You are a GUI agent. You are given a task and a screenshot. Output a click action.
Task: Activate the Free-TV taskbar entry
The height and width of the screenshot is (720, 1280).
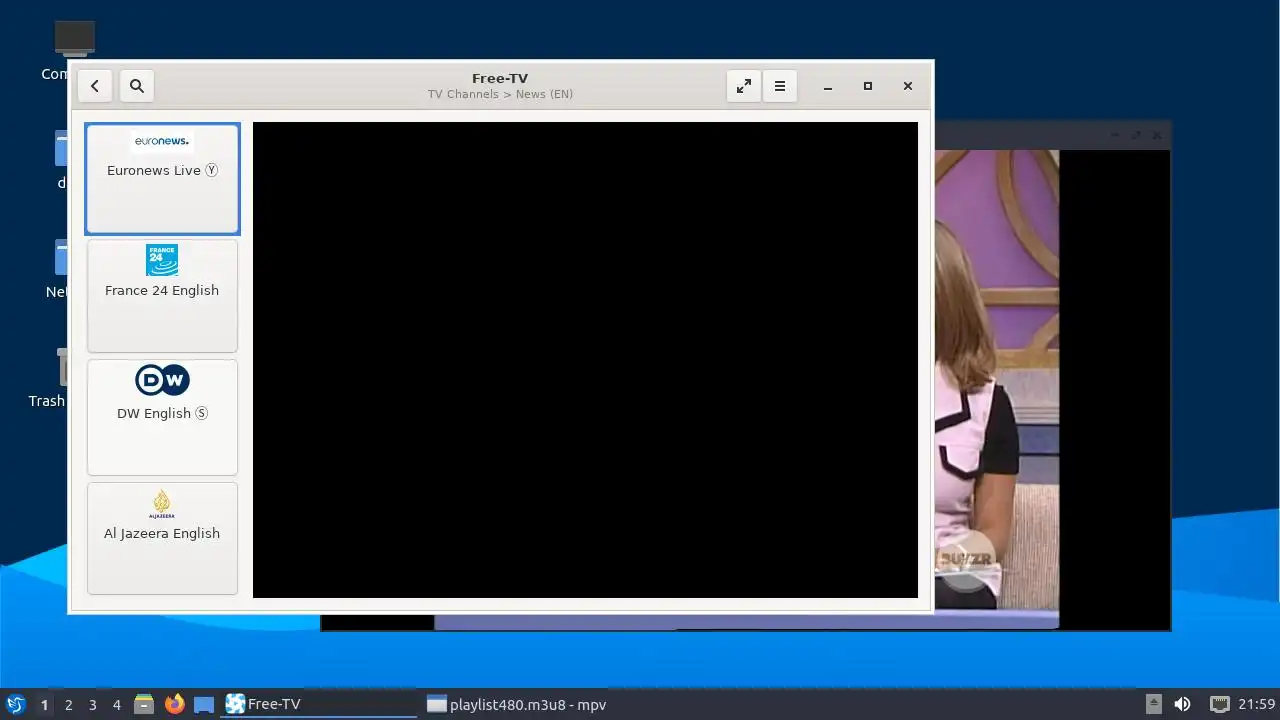point(320,704)
